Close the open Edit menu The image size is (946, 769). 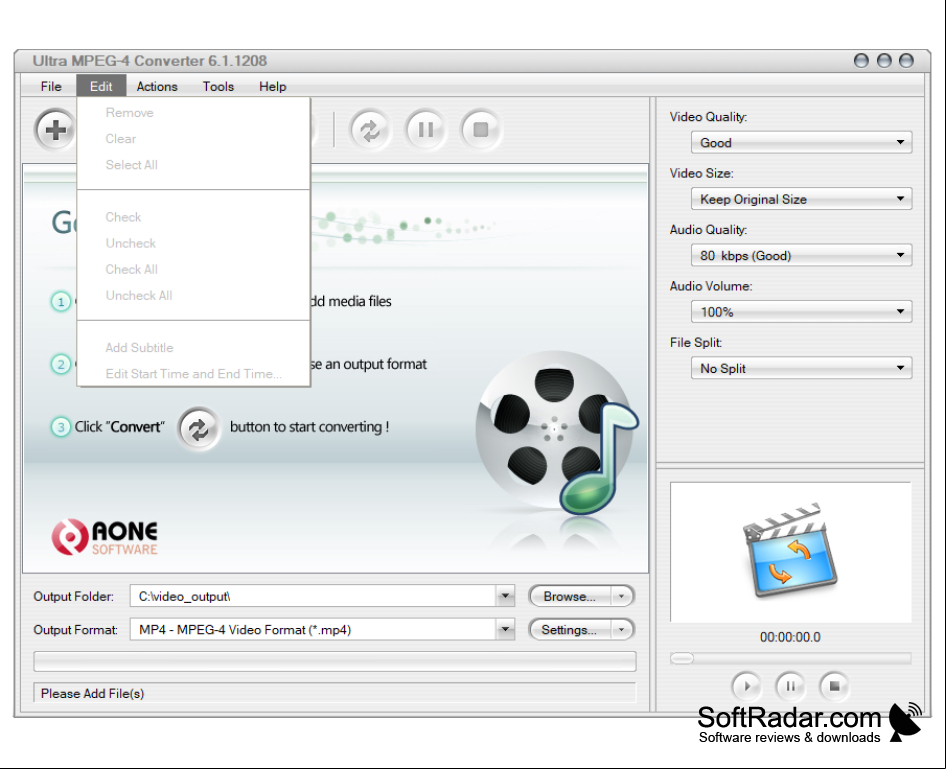click(101, 86)
